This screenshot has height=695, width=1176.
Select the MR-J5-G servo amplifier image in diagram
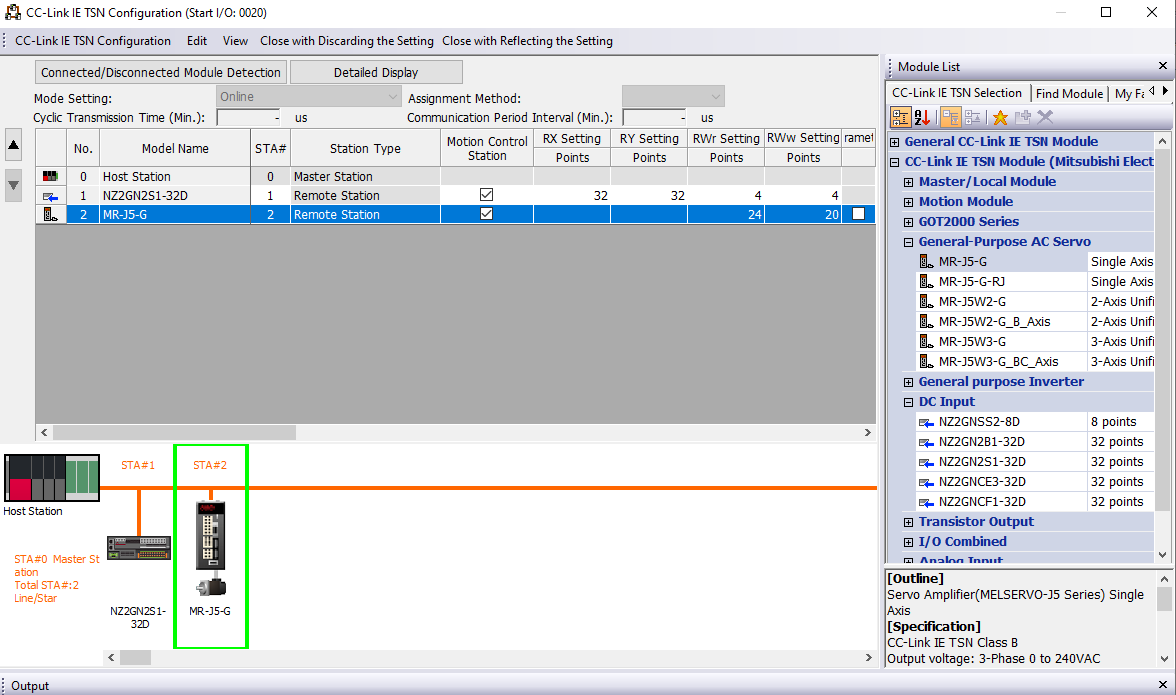tap(211, 535)
